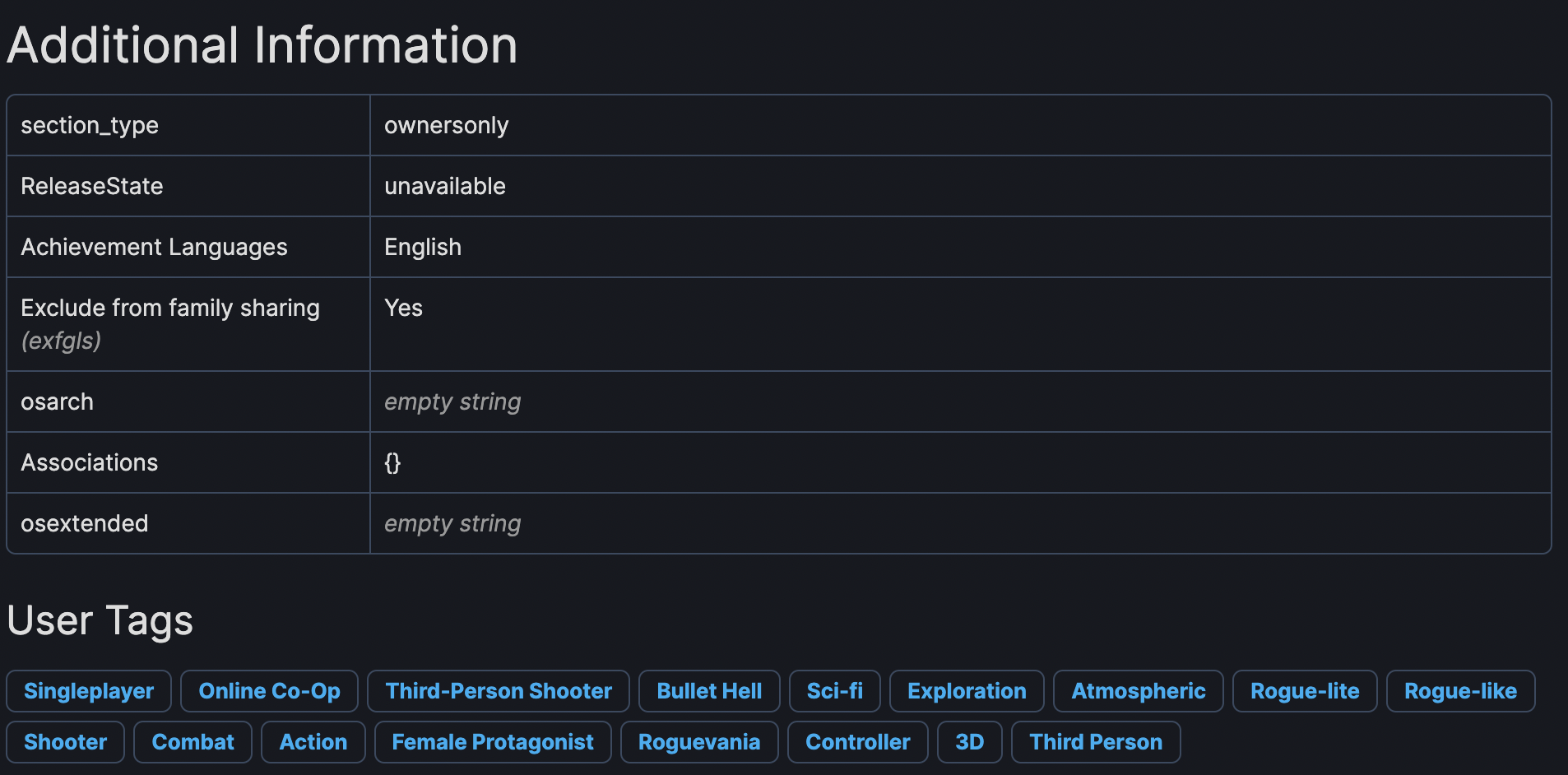Viewport: 1568px width, 775px height.
Task: Select the Controller tag
Action: pyautogui.click(x=858, y=742)
